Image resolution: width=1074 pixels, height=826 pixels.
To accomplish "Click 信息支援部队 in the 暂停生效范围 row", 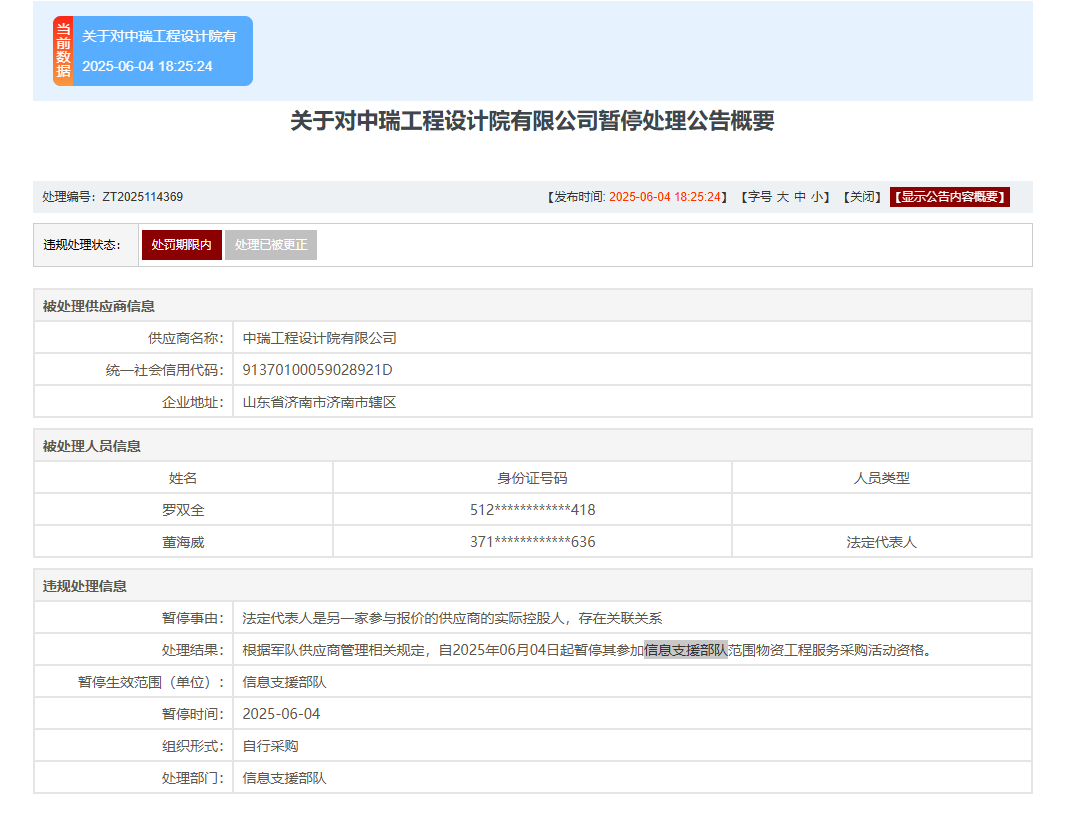I will [x=284, y=682].
